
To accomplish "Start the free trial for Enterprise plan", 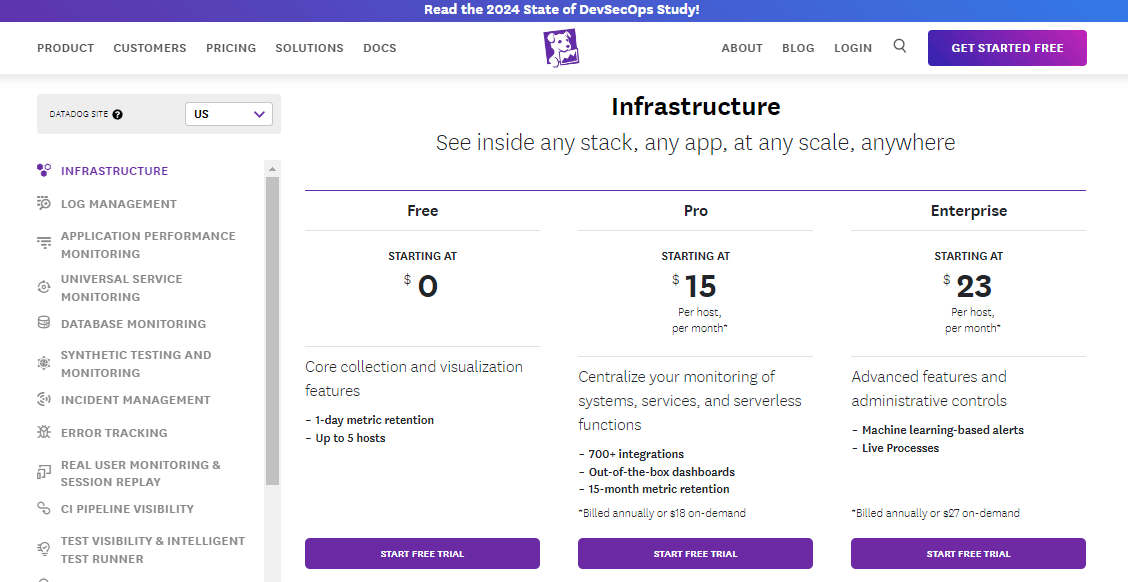I will click(x=968, y=554).
